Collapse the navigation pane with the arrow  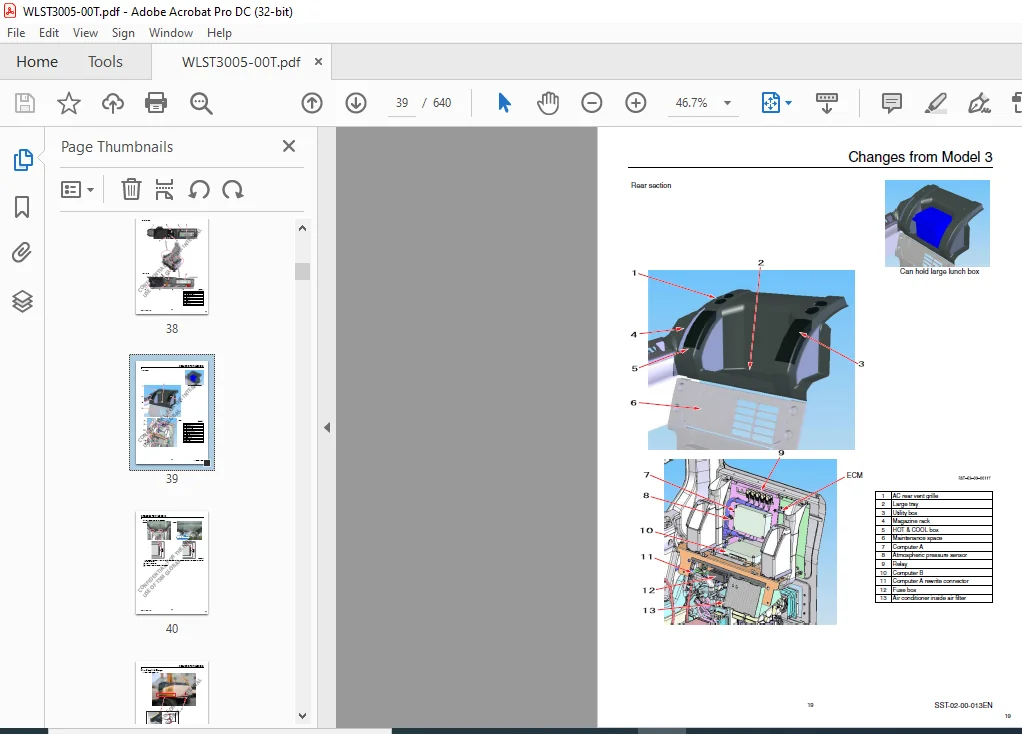pos(327,428)
